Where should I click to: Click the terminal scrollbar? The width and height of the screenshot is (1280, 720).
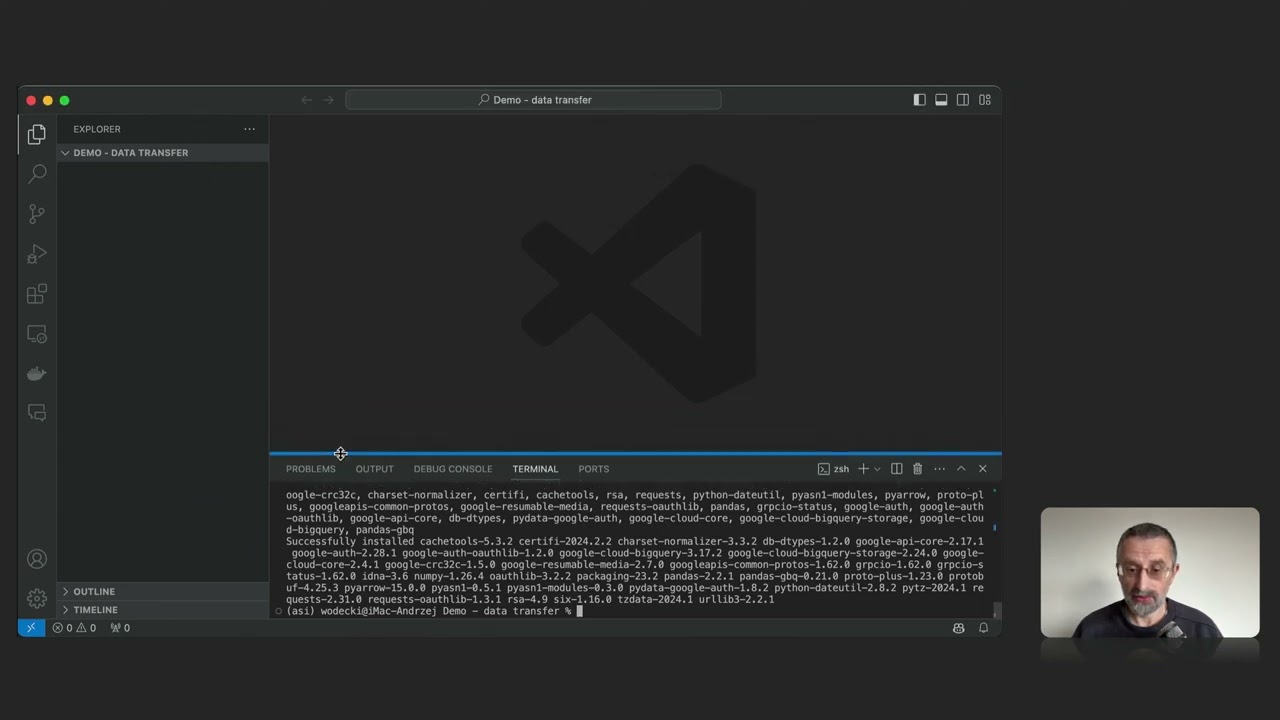pos(996,610)
